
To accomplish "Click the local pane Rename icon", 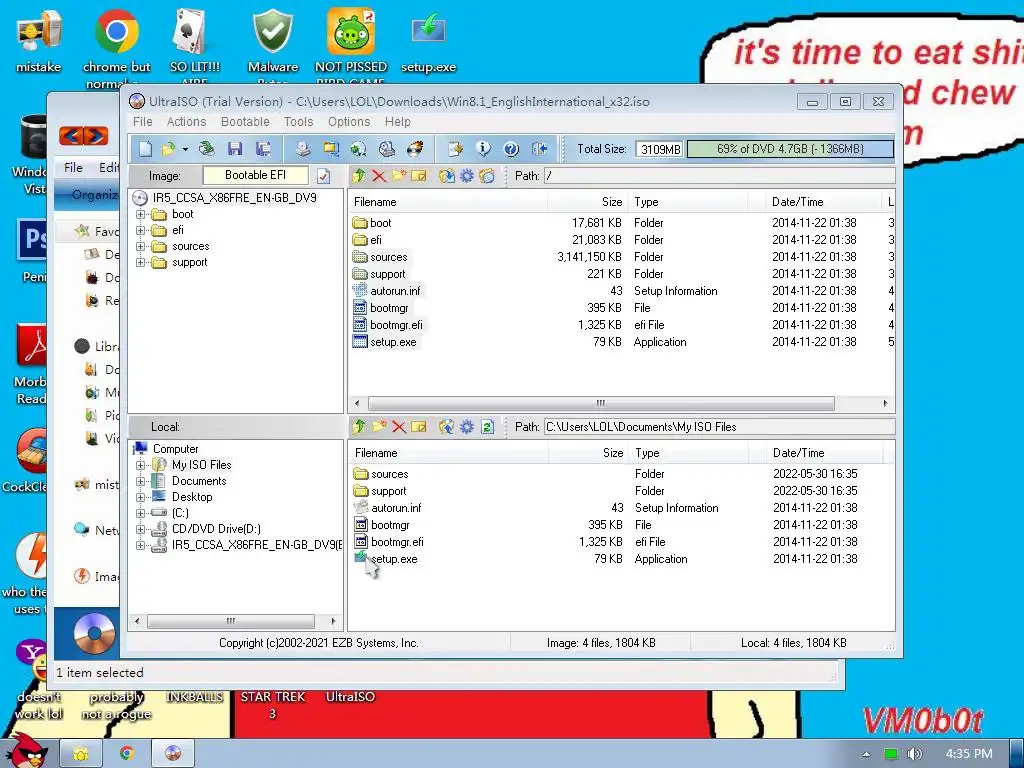I will 419,426.
